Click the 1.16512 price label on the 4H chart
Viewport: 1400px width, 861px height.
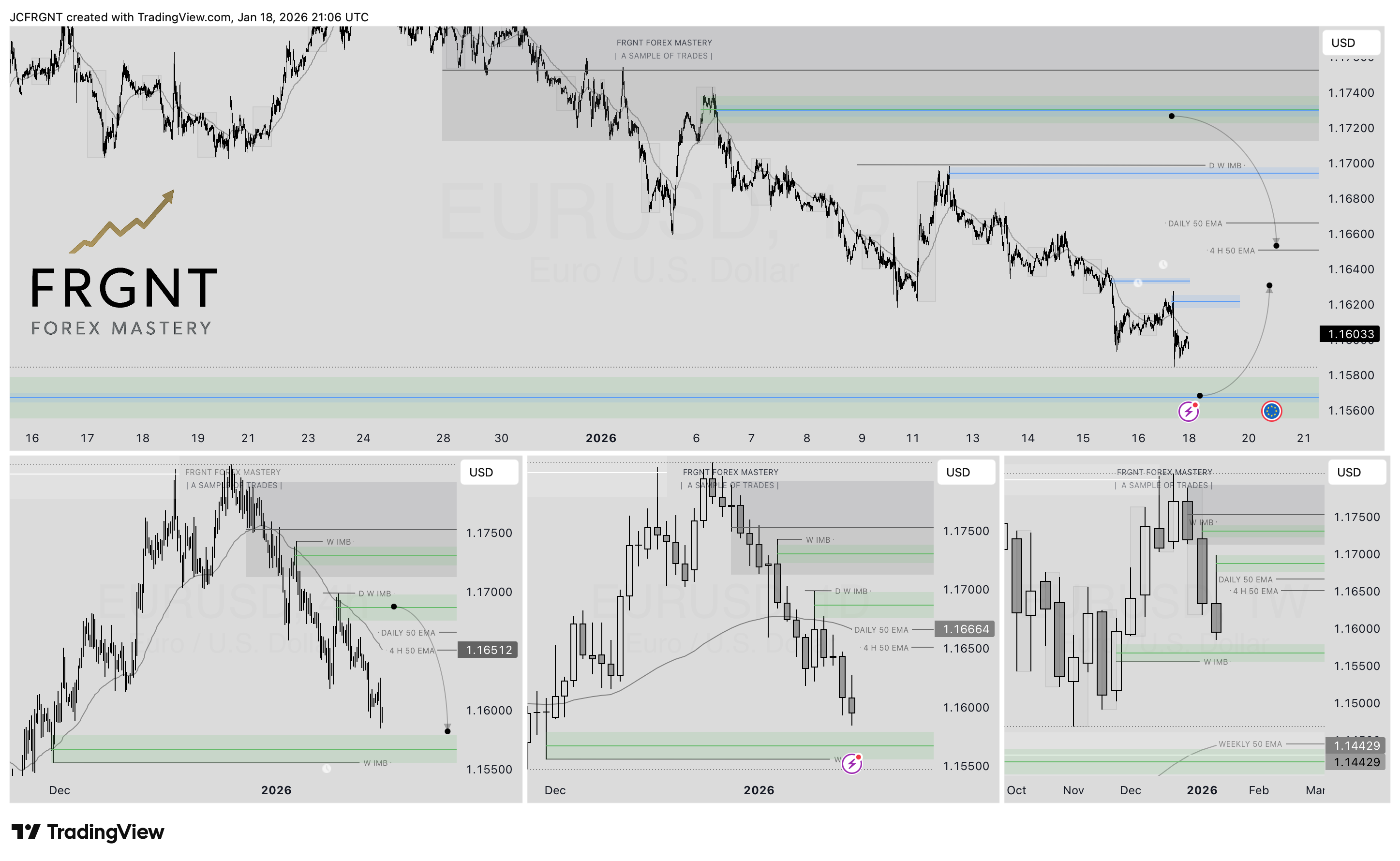[488, 650]
